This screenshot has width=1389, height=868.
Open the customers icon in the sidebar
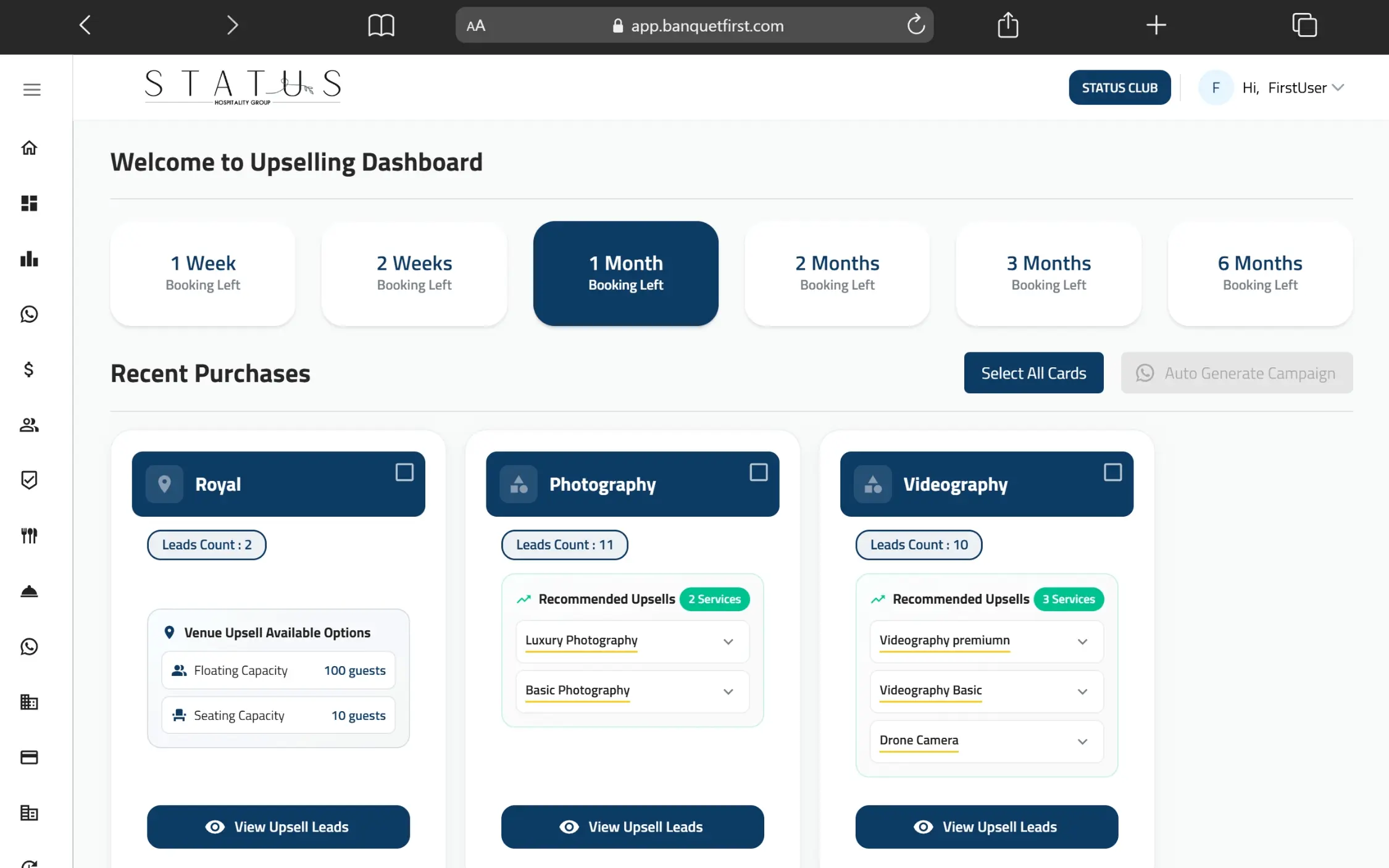pyautogui.click(x=29, y=425)
